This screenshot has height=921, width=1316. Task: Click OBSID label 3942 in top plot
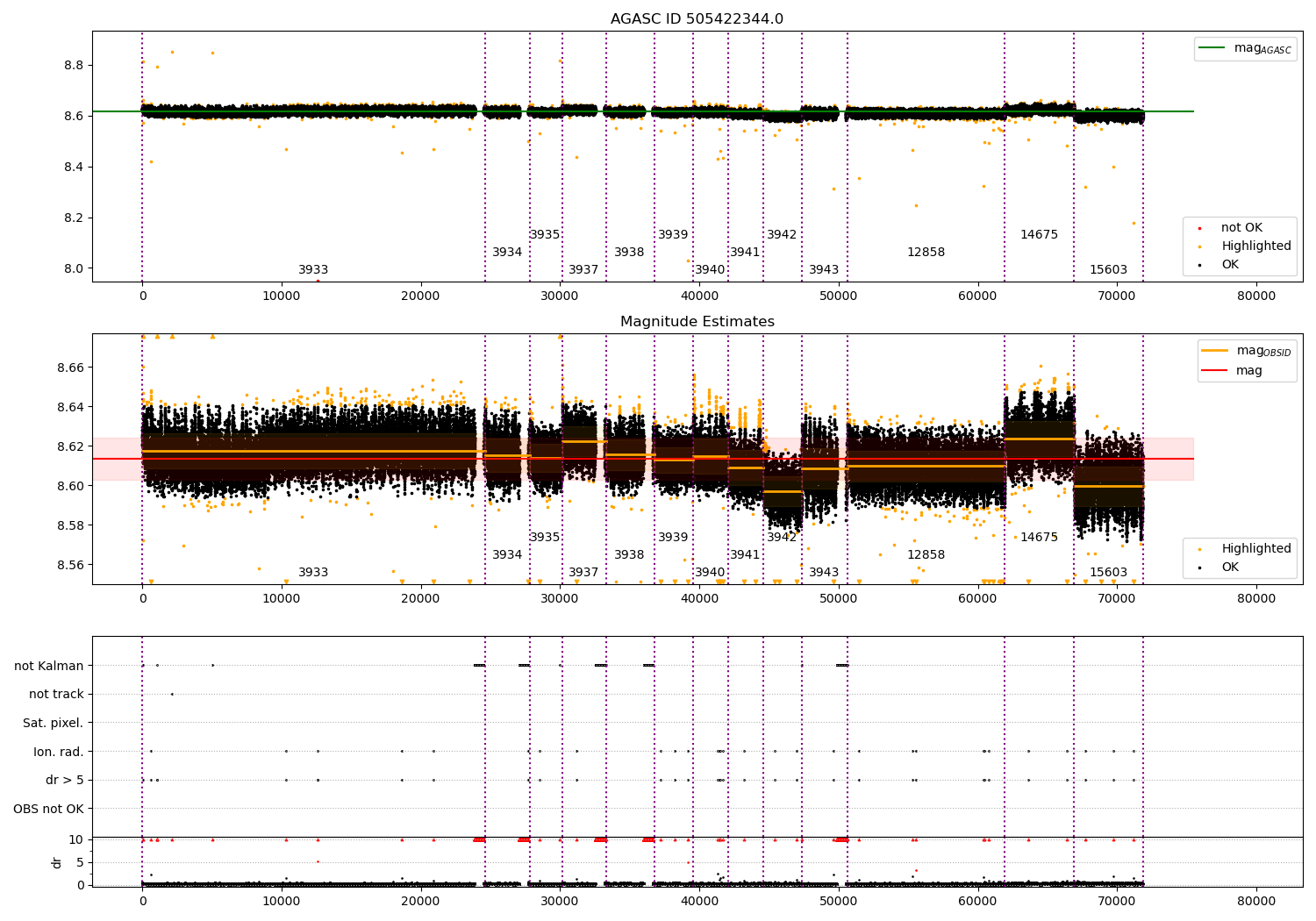click(782, 235)
